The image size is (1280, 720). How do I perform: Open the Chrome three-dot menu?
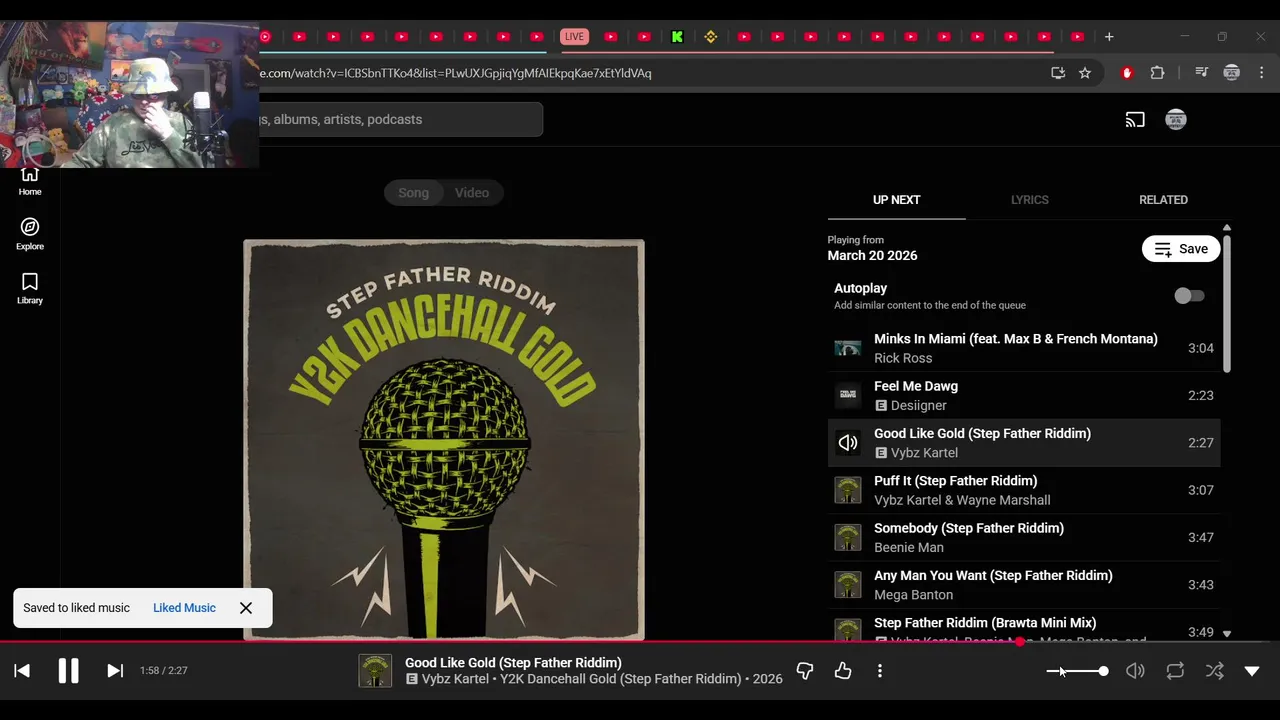coord(1262,73)
